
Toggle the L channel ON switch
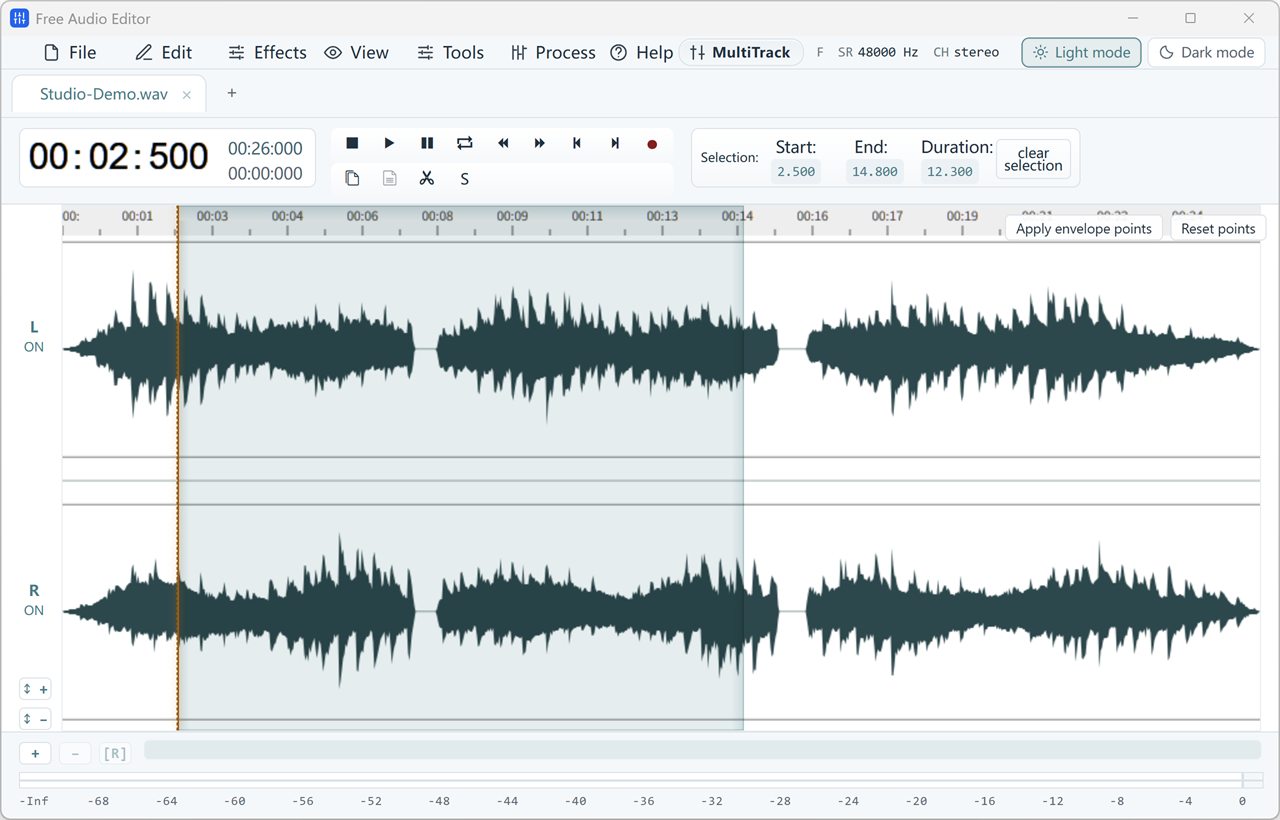click(34, 347)
